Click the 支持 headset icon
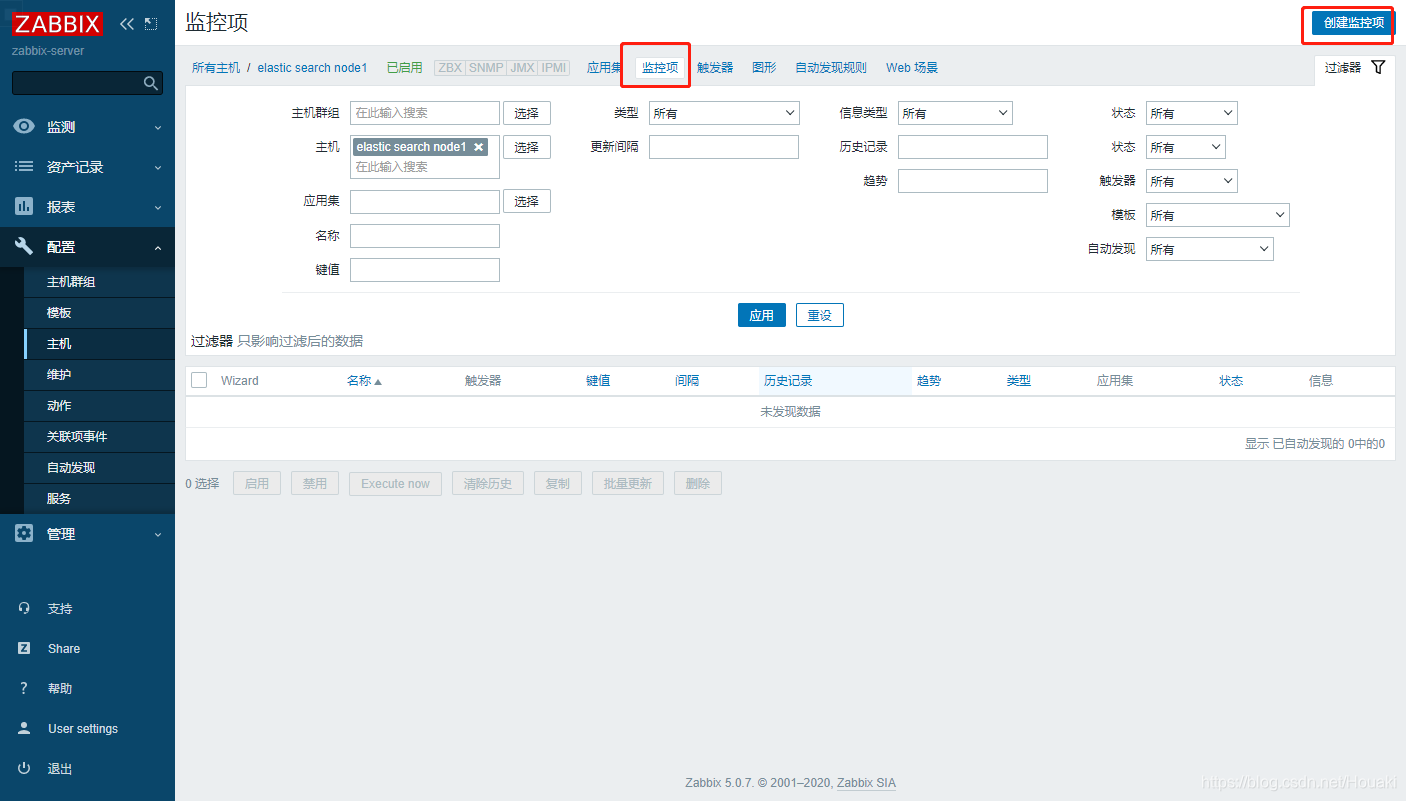Viewport: 1406px width, 801px height. 24,608
